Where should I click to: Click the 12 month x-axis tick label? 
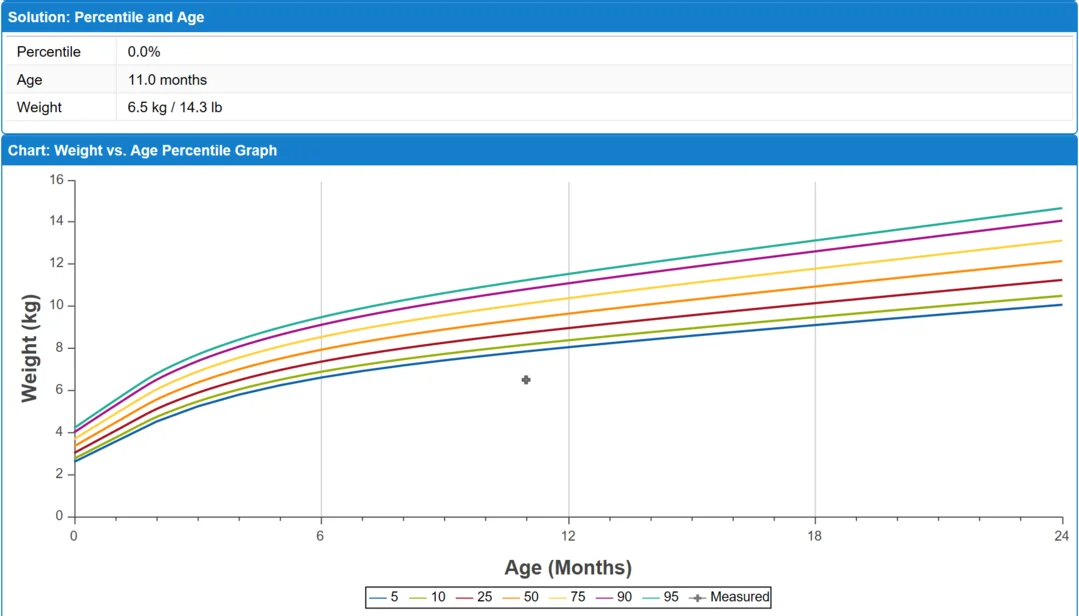568,536
